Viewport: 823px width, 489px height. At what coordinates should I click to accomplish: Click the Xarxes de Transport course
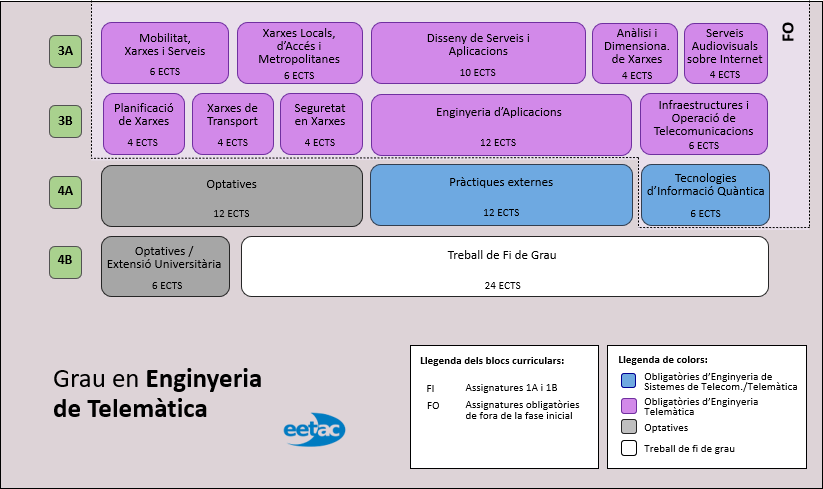click(232, 124)
